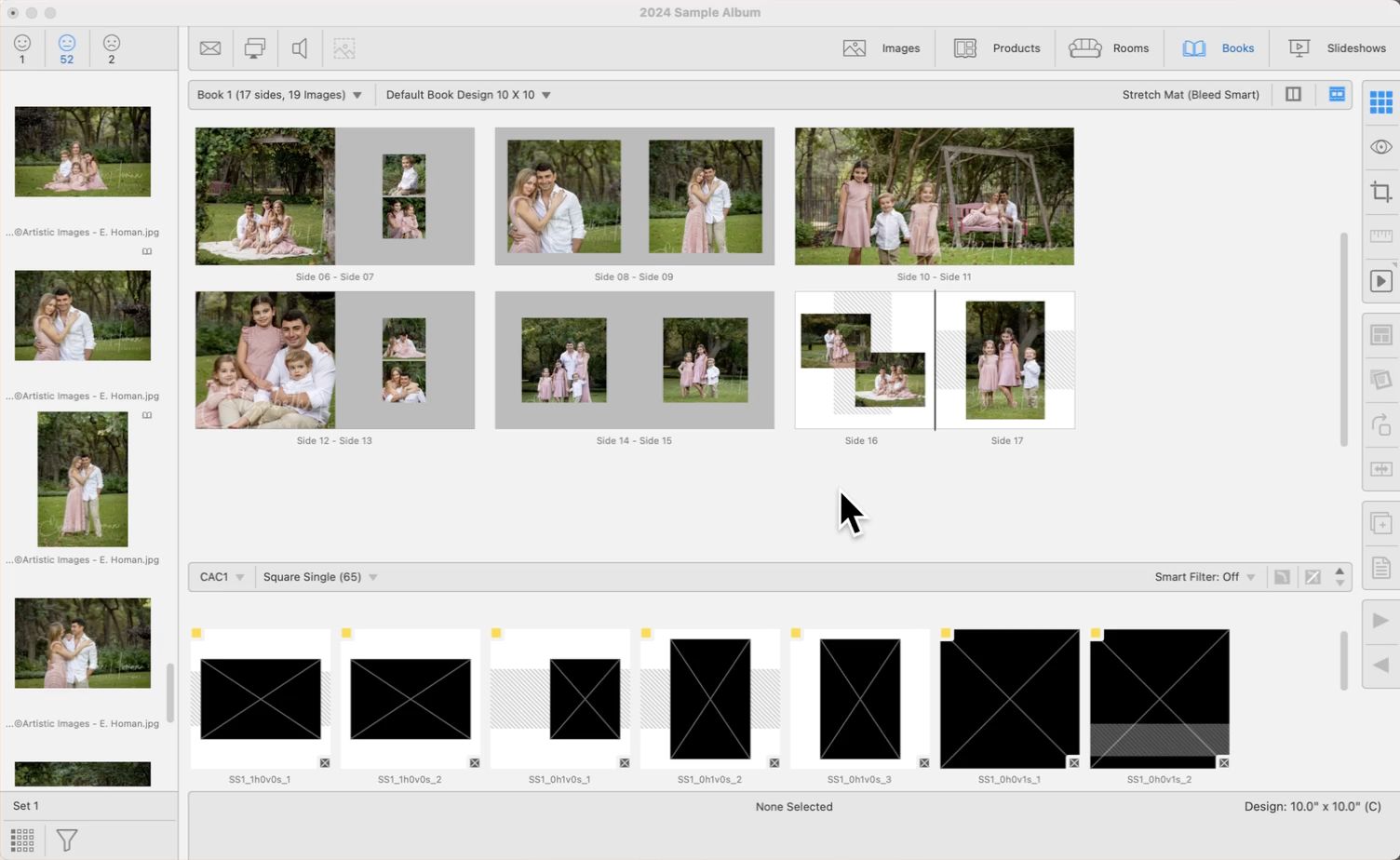Click the ruler icon in right sidebar
This screenshot has height=860, width=1400.
[1380, 236]
